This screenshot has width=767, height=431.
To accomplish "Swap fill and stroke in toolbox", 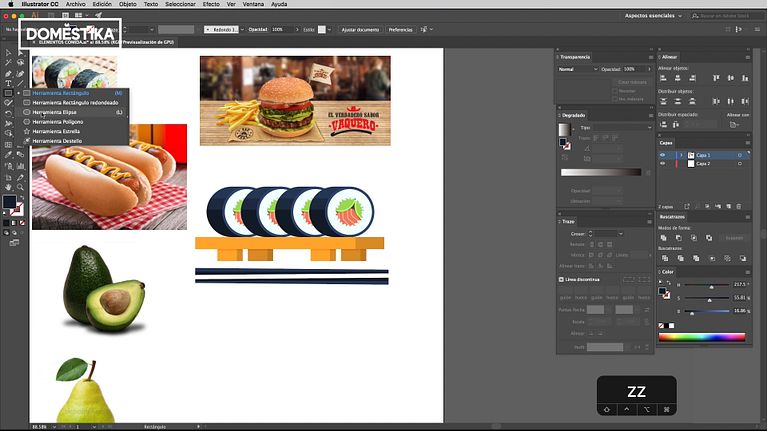I will click(22, 198).
